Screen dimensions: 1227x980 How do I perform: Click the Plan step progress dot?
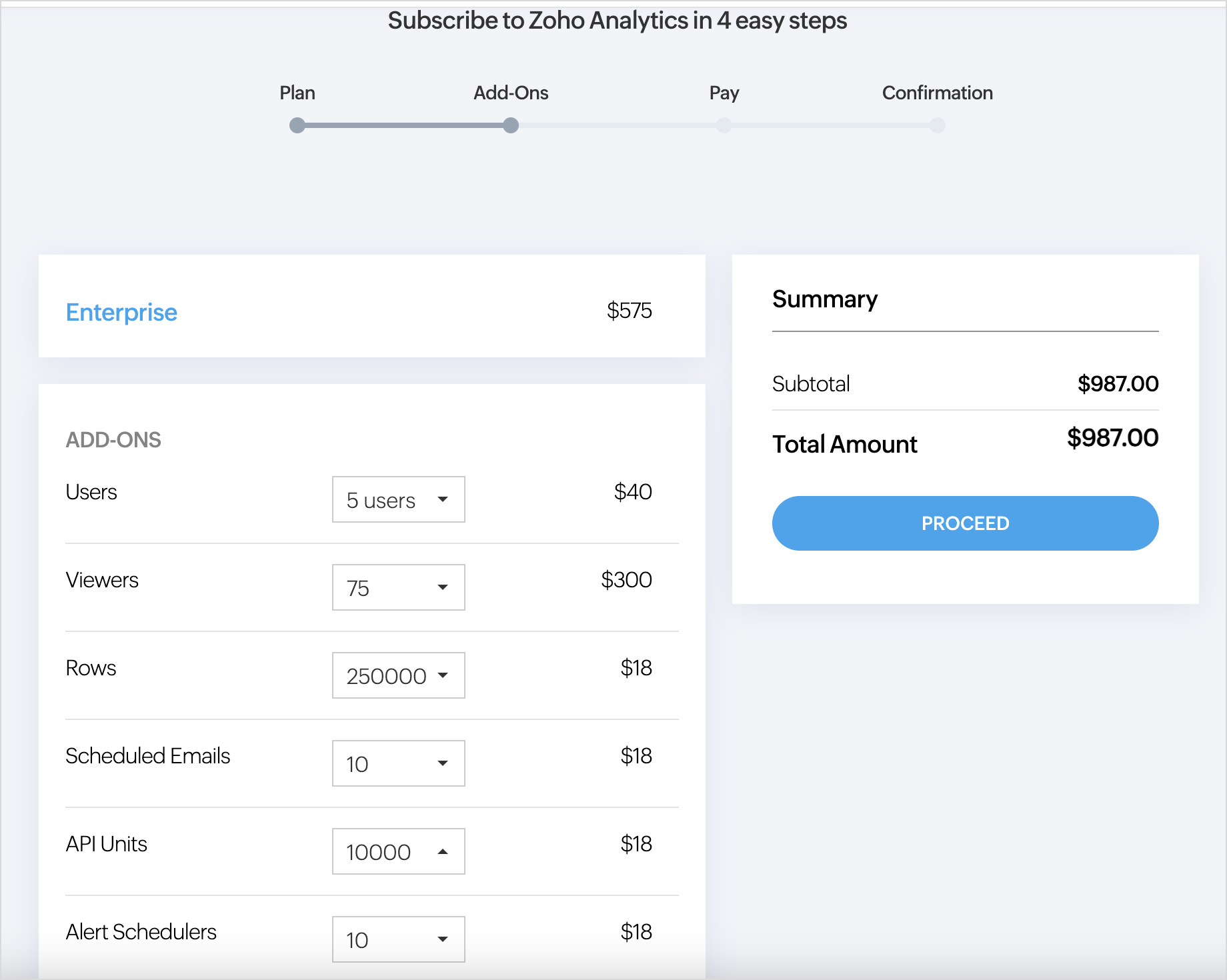pyautogui.click(x=297, y=125)
